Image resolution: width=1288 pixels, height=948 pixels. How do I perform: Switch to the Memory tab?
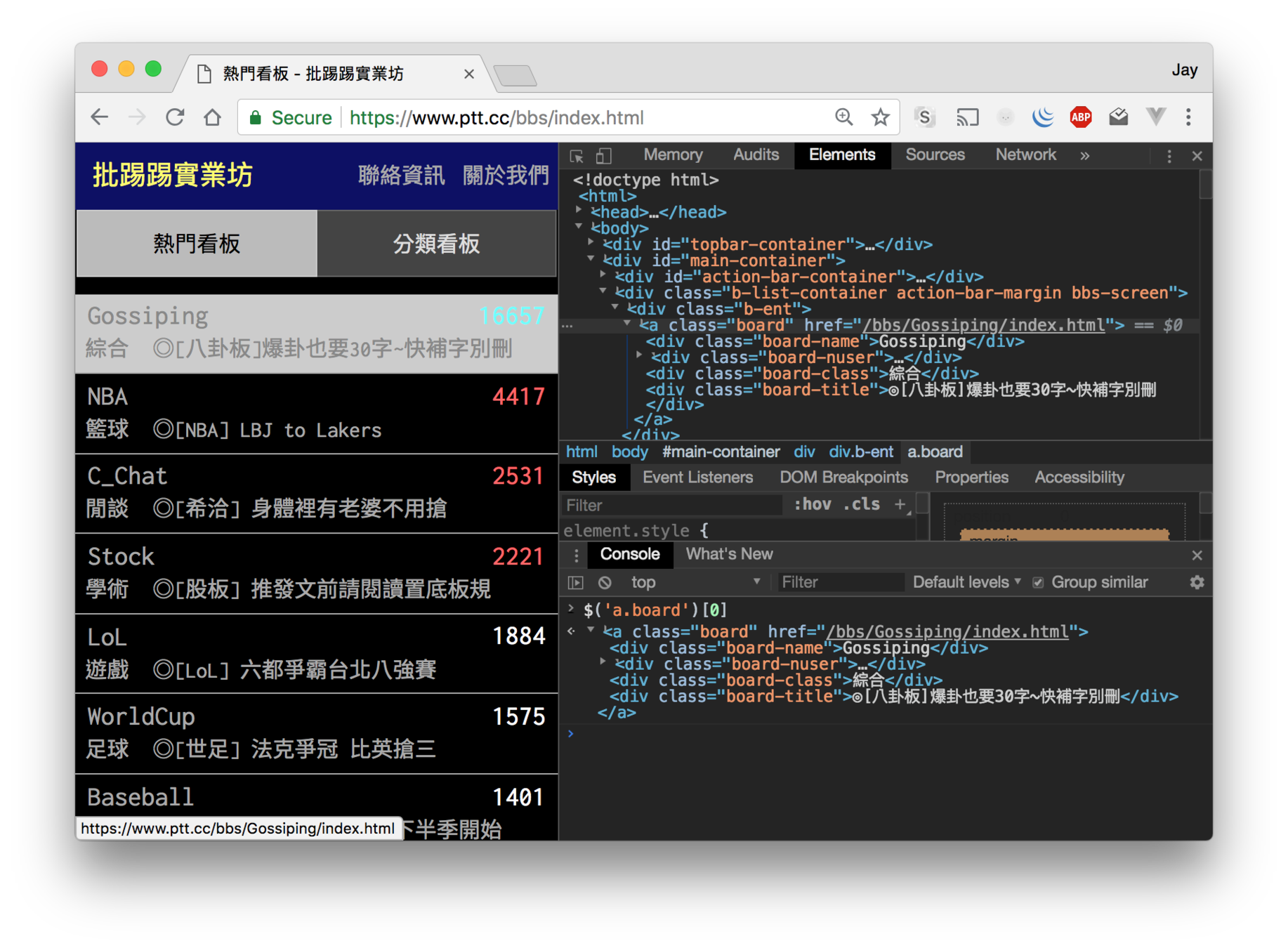(x=673, y=155)
